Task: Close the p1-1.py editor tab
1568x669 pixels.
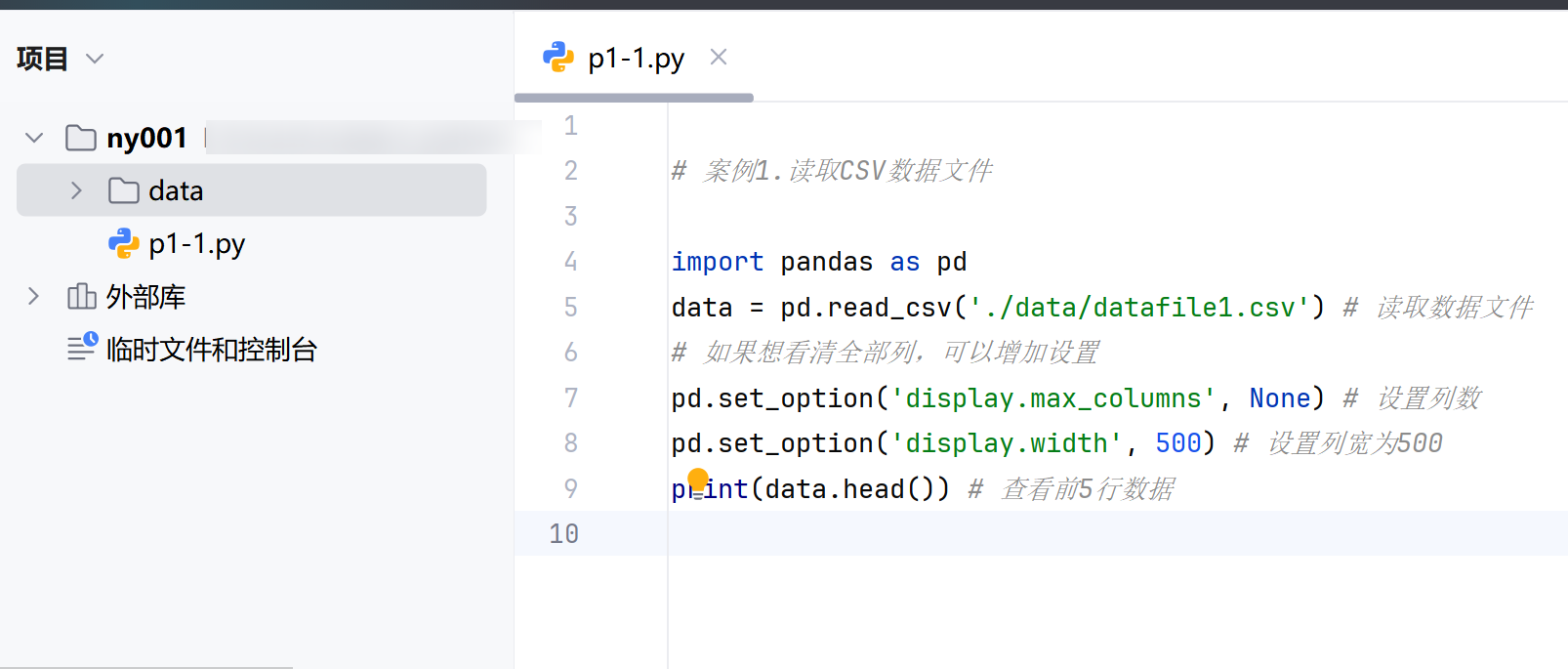Action: (719, 58)
